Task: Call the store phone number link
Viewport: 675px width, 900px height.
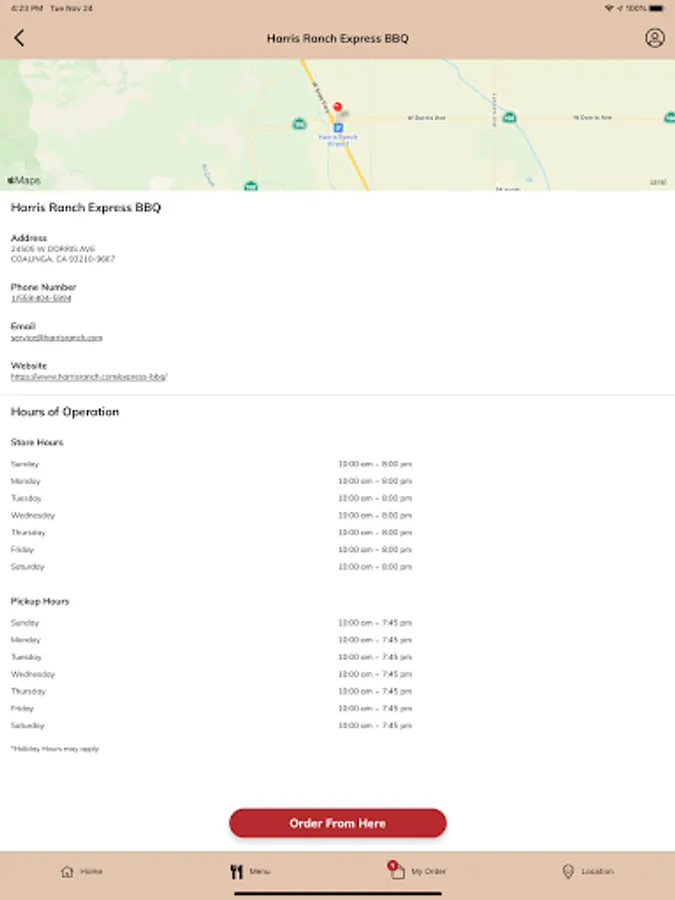Action: click(41, 298)
